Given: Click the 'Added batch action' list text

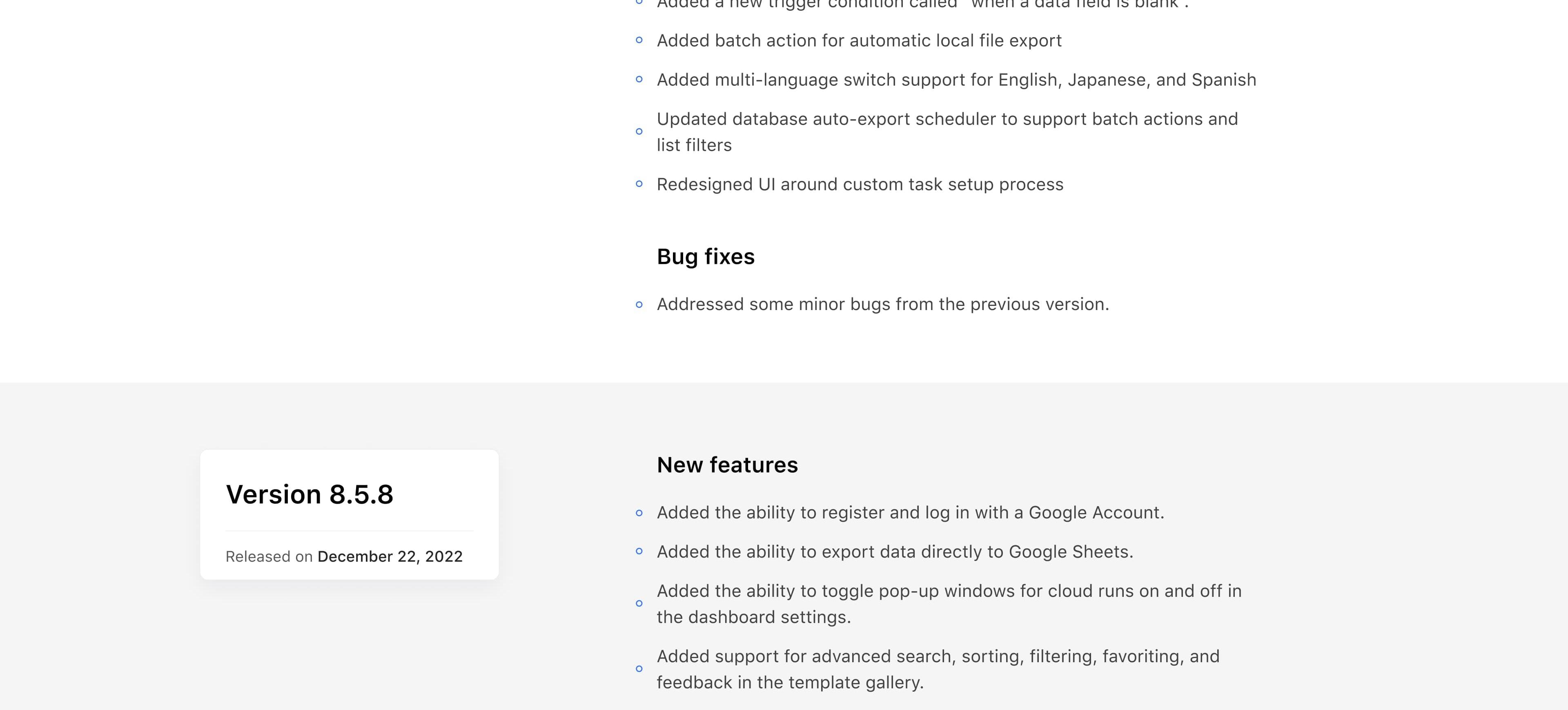Looking at the screenshot, I should click(x=859, y=41).
